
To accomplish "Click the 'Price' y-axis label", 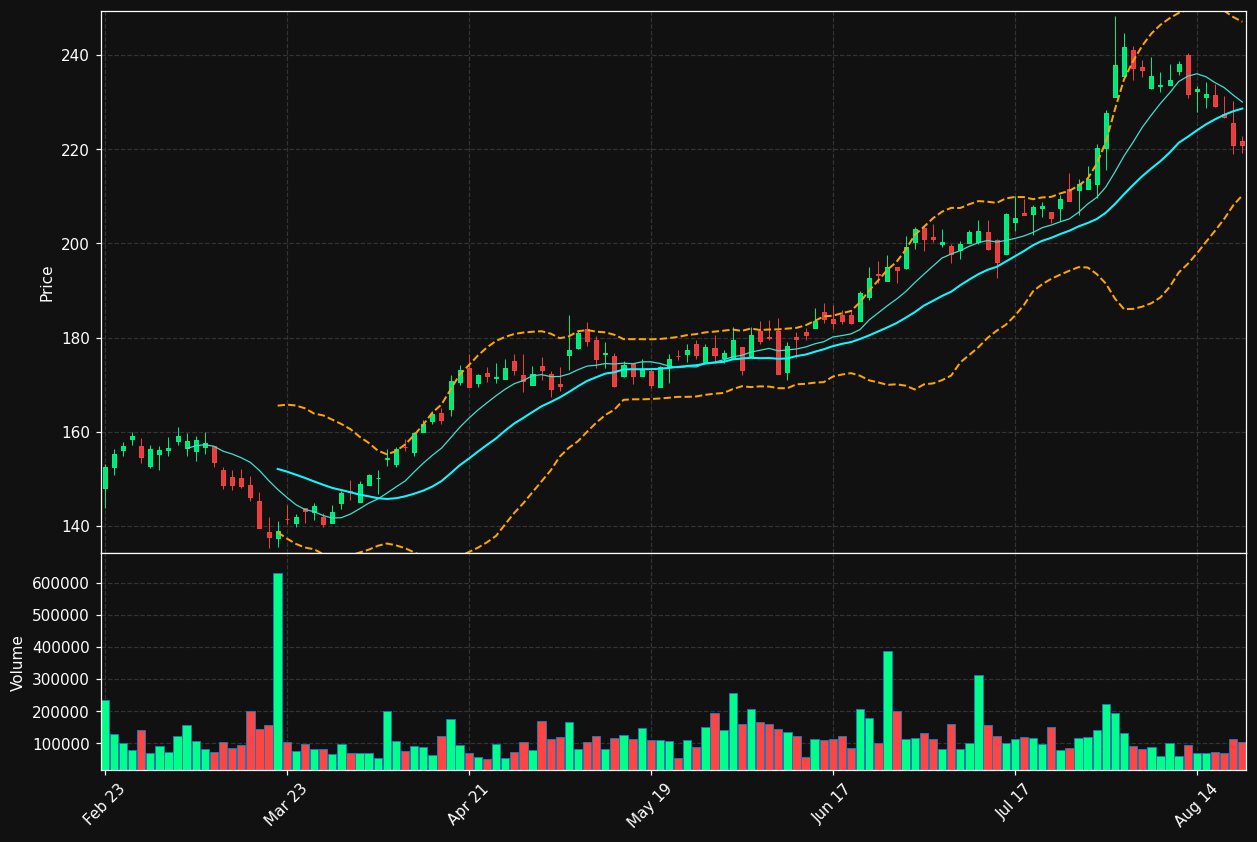I will click(47, 283).
